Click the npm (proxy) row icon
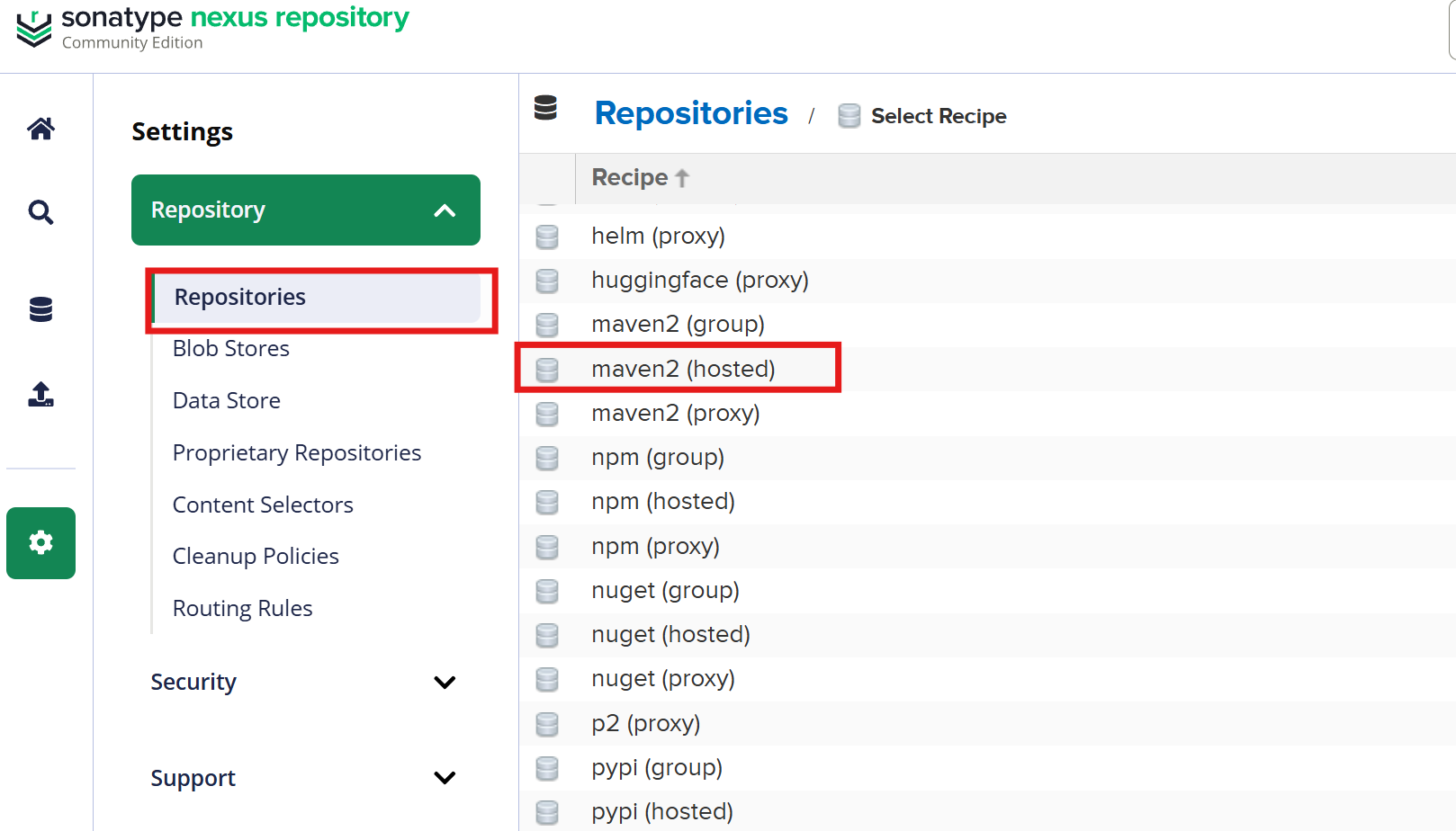Viewport: 1456px width, 831px height. [547, 547]
